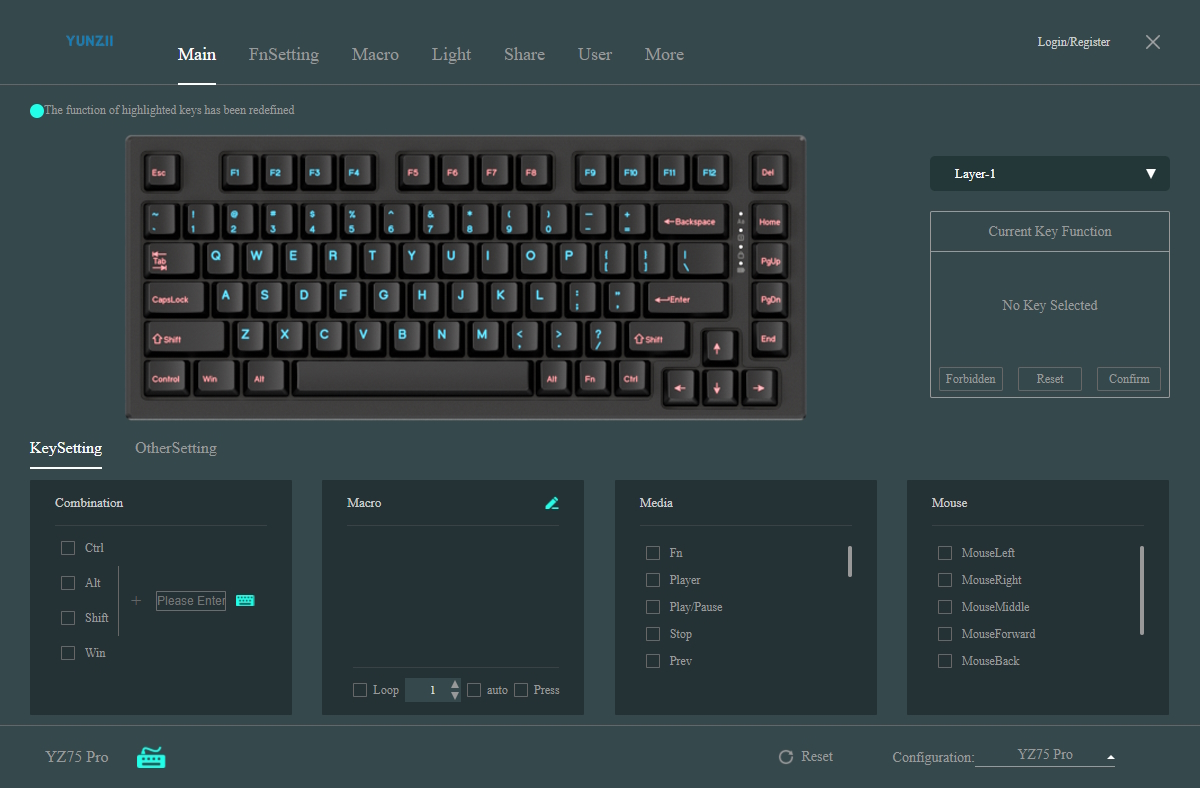Check the MouseLeft option

pyautogui.click(x=945, y=553)
